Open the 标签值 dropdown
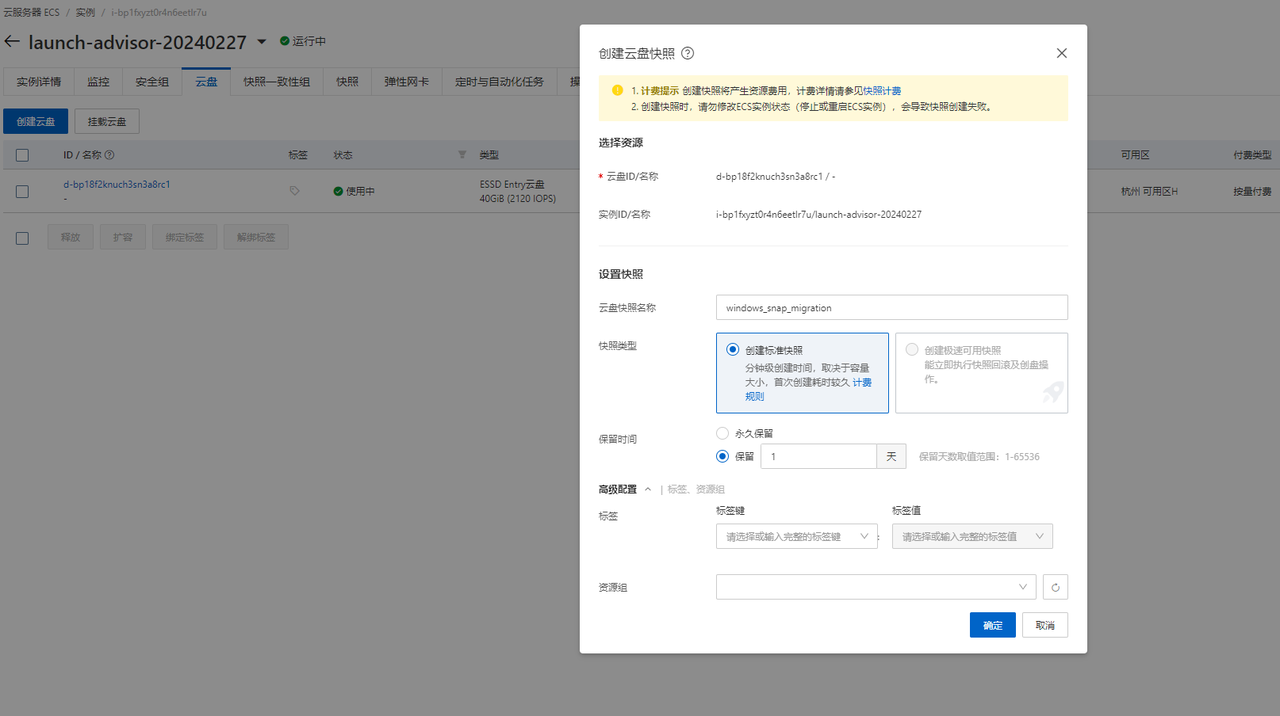The width and height of the screenshot is (1280, 716). 972,536
